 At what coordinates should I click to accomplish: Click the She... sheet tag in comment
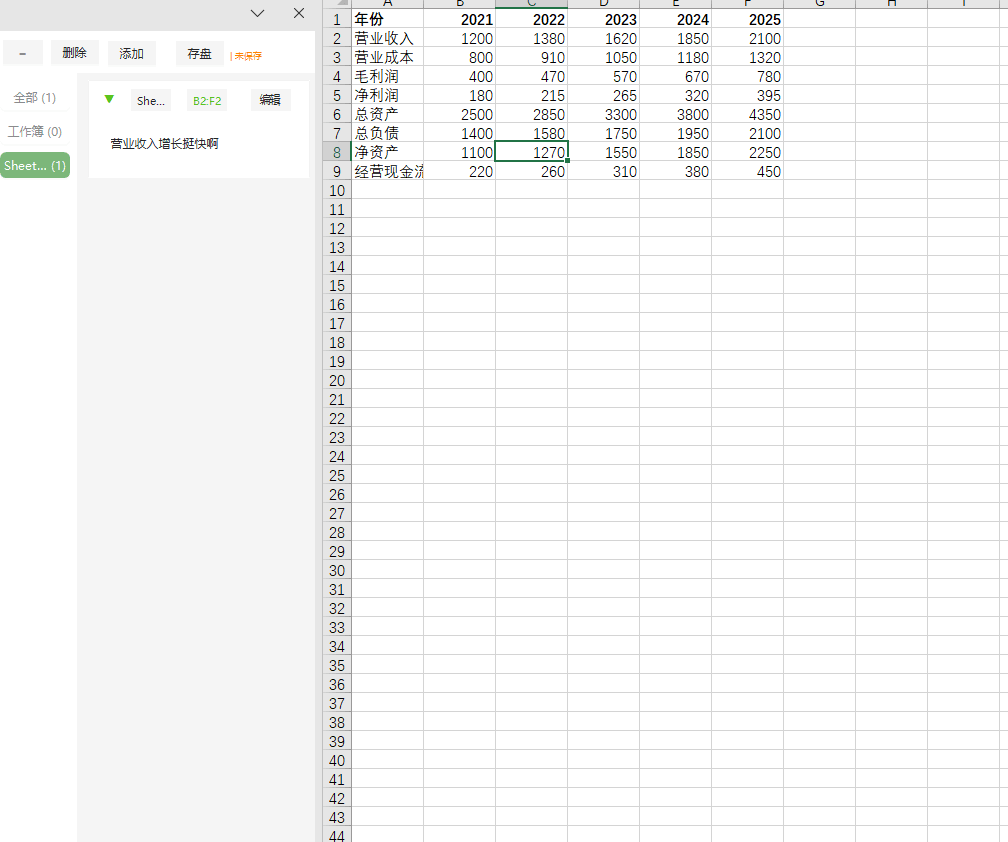coord(150,100)
